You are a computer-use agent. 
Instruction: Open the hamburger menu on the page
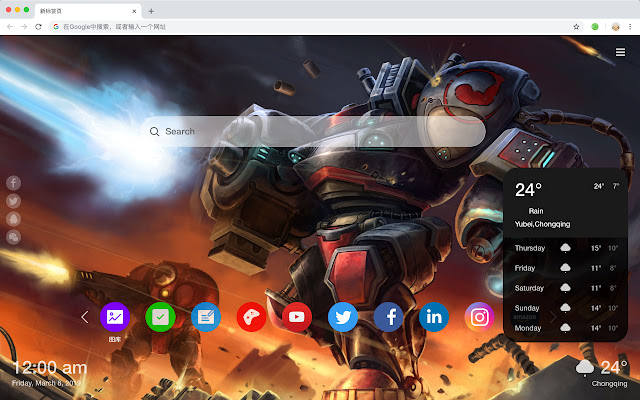click(620, 52)
